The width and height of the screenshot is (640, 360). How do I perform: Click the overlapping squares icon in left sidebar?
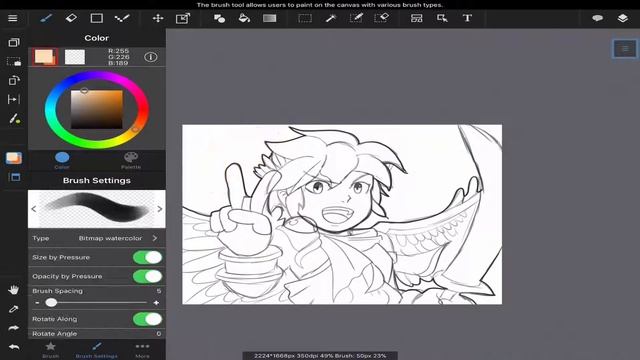14,42
